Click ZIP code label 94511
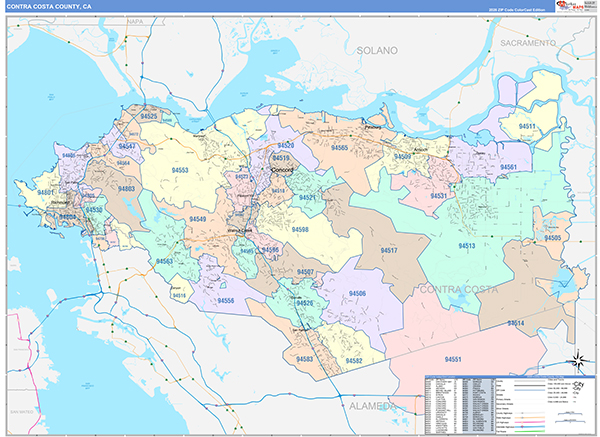The image size is (600, 437). [x=527, y=126]
